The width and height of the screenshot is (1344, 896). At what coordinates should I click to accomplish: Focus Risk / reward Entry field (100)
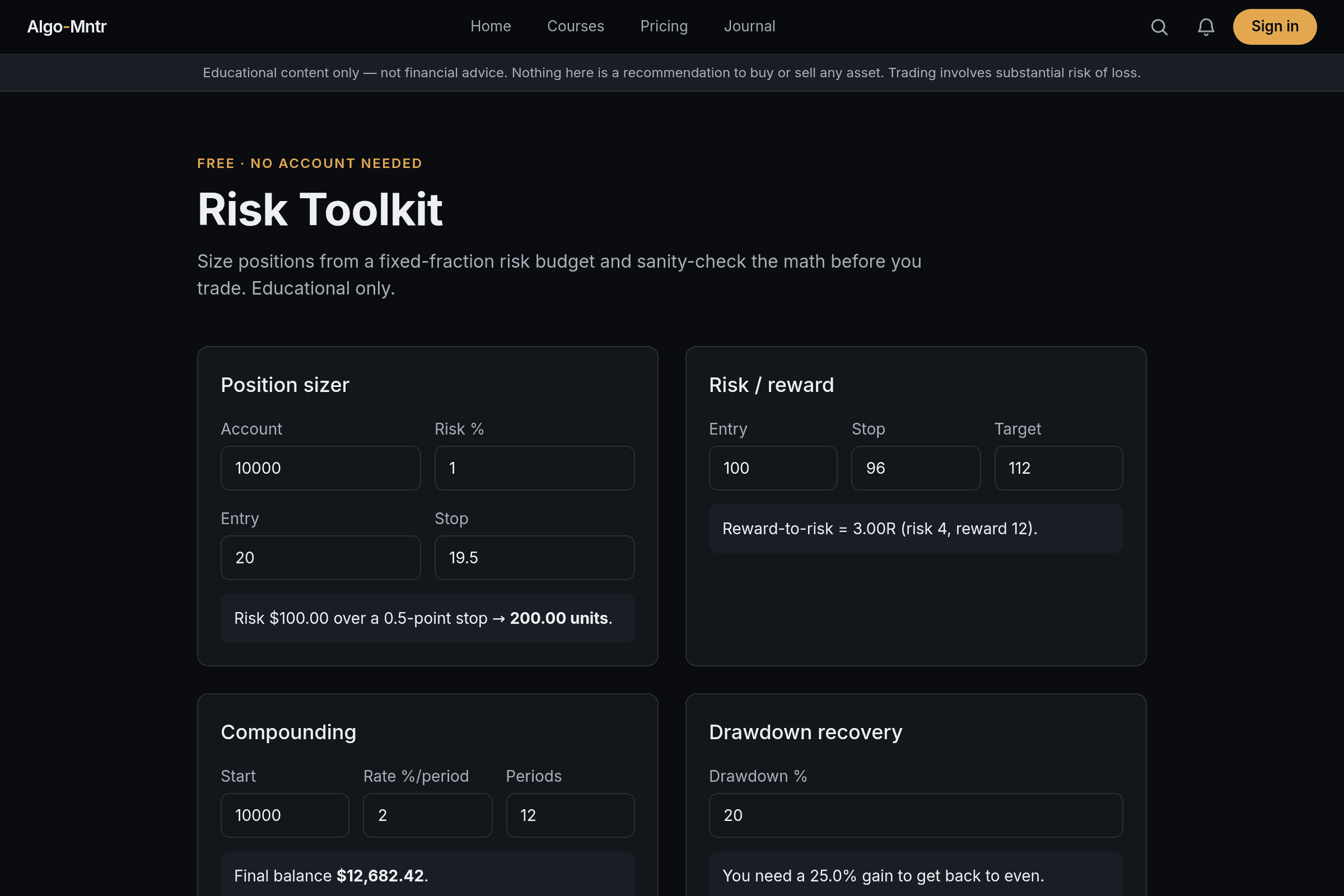[773, 468]
